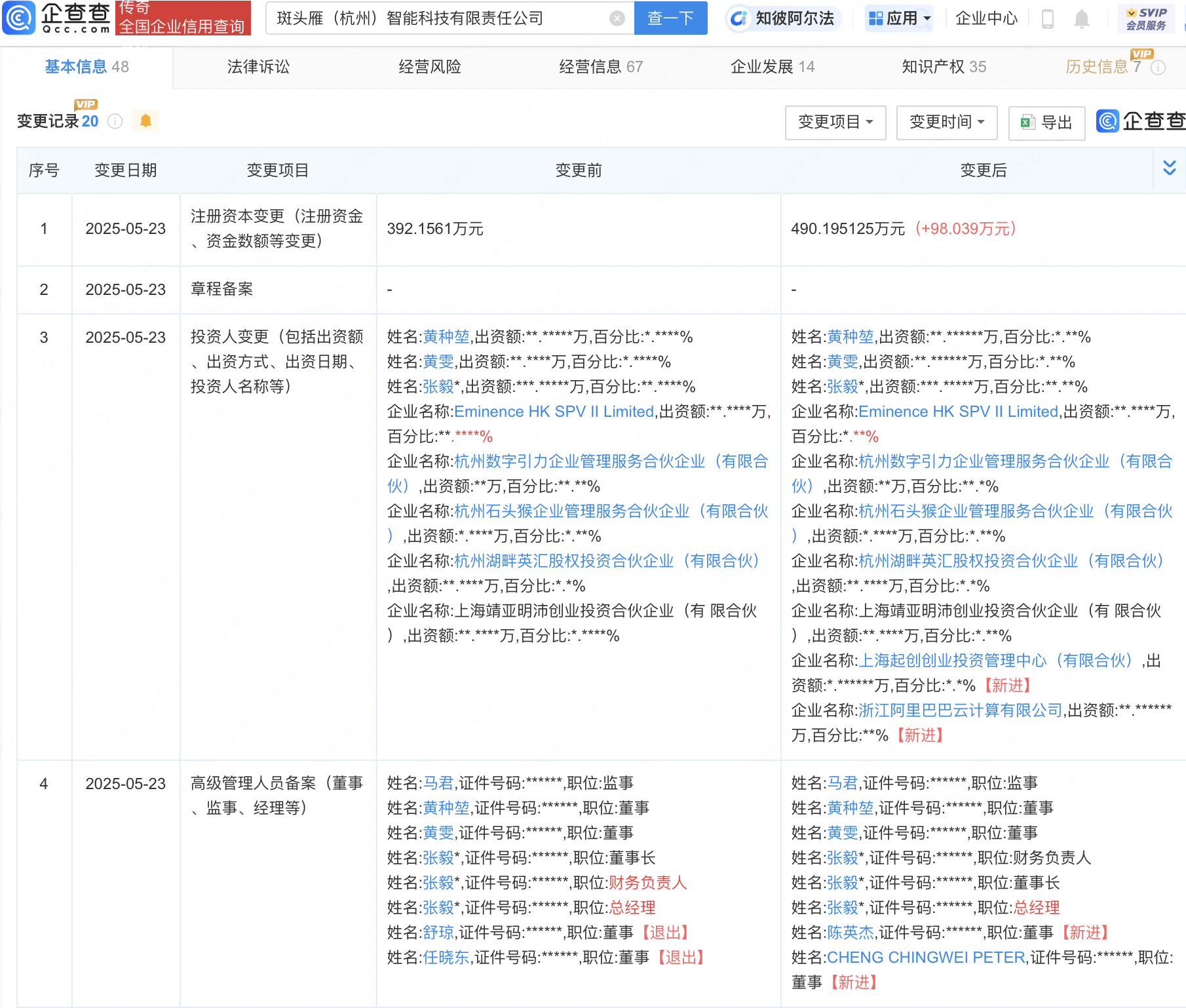This screenshot has height=1008, width=1186.
Task: Clear the search box with the X icon
Action: click(x=617, y=18)
